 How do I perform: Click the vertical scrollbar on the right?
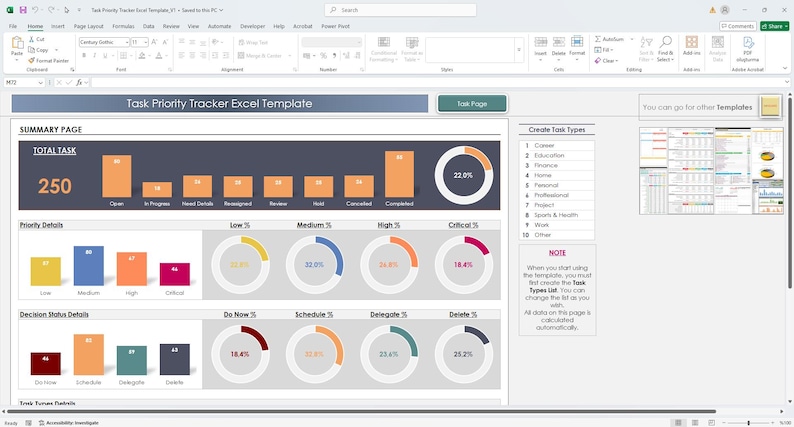(789, 191)
